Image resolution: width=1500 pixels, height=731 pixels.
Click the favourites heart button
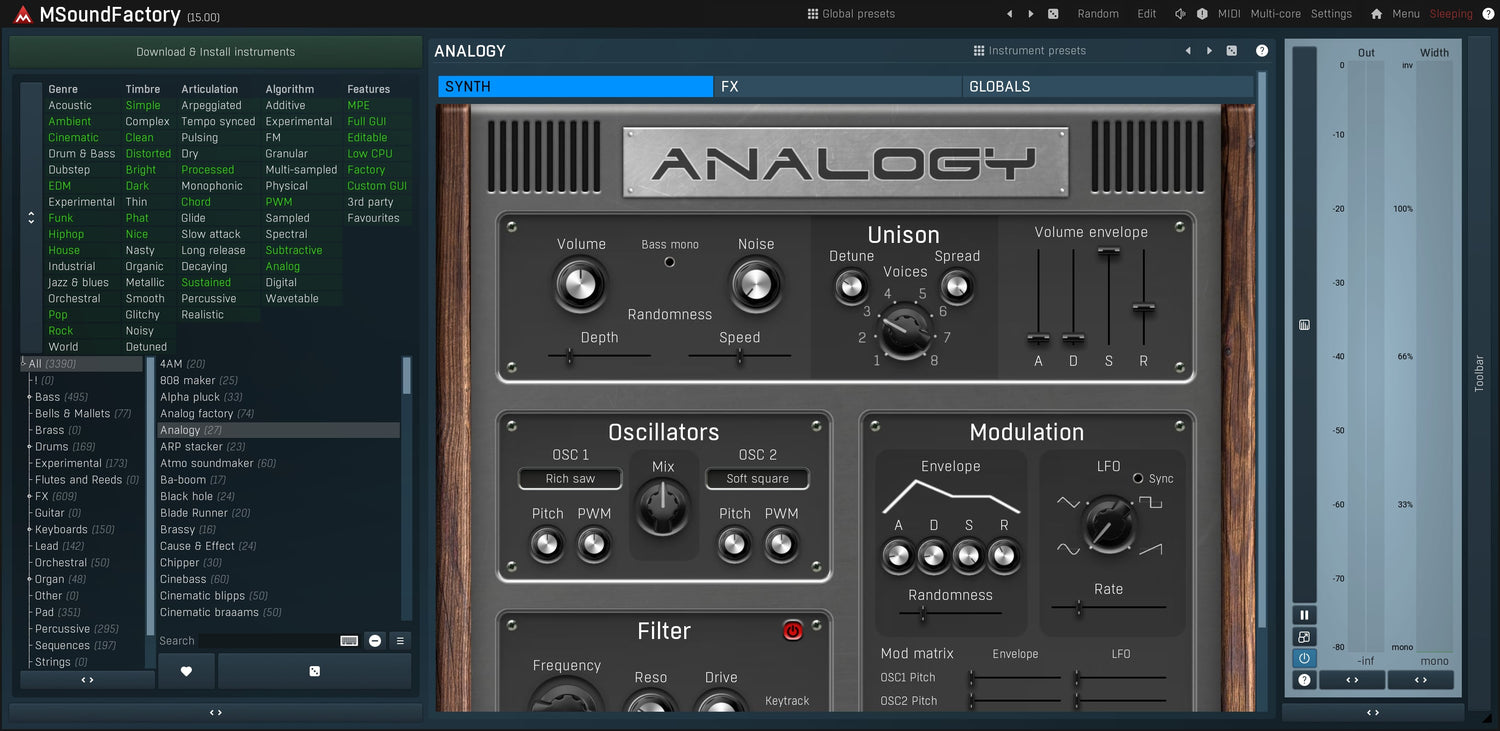186,671
